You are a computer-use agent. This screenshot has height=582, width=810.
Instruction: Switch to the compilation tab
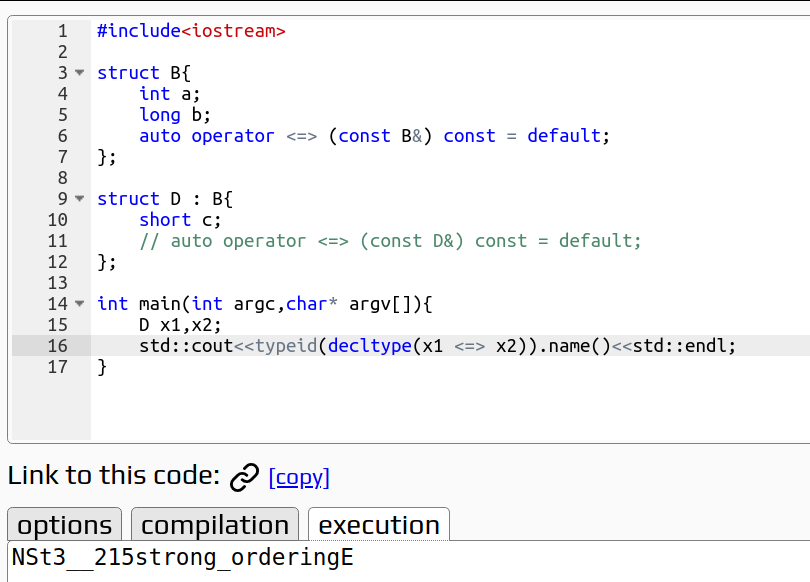point(215,525)
